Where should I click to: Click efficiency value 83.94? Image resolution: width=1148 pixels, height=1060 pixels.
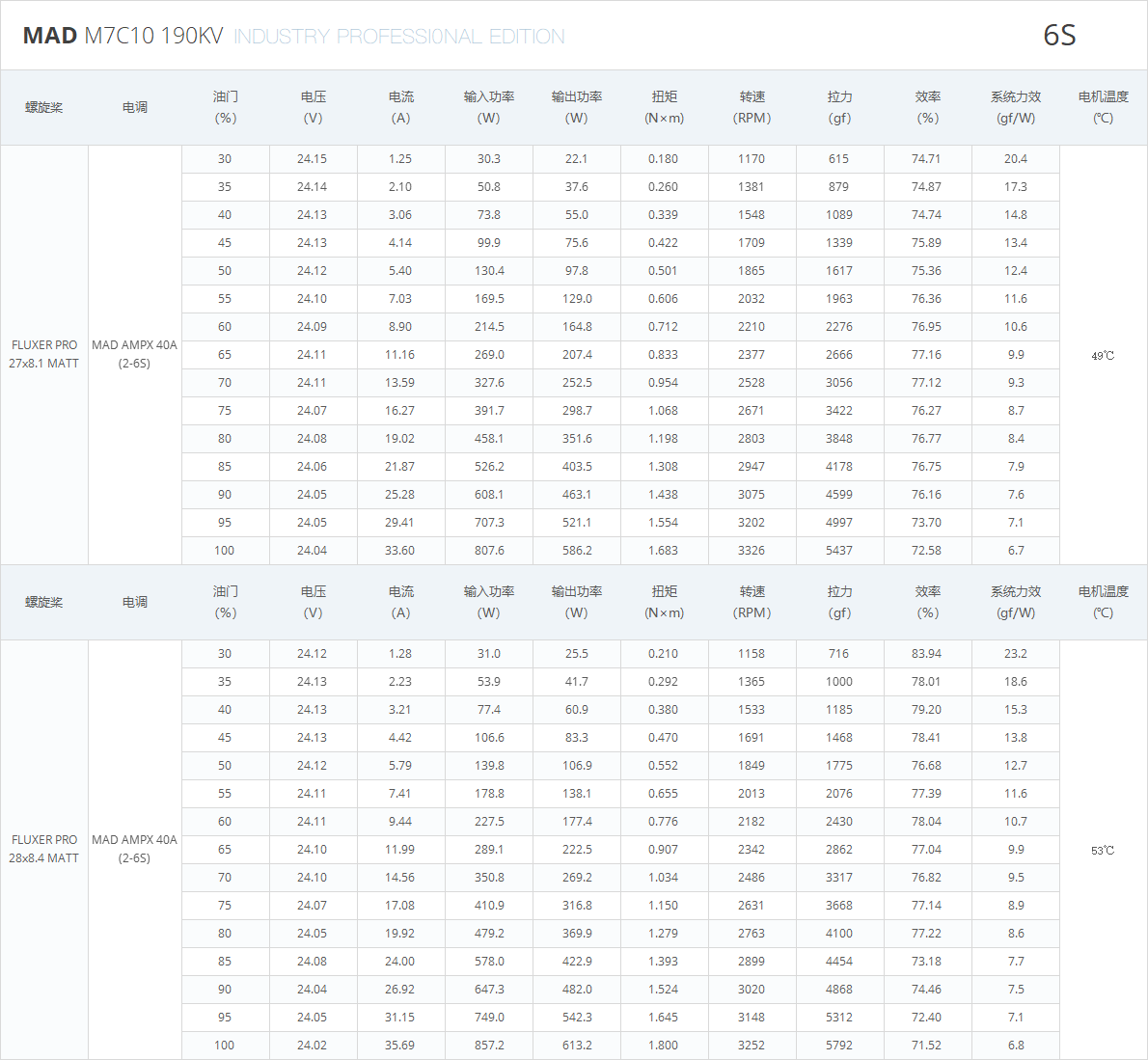(x=926, y=654)
